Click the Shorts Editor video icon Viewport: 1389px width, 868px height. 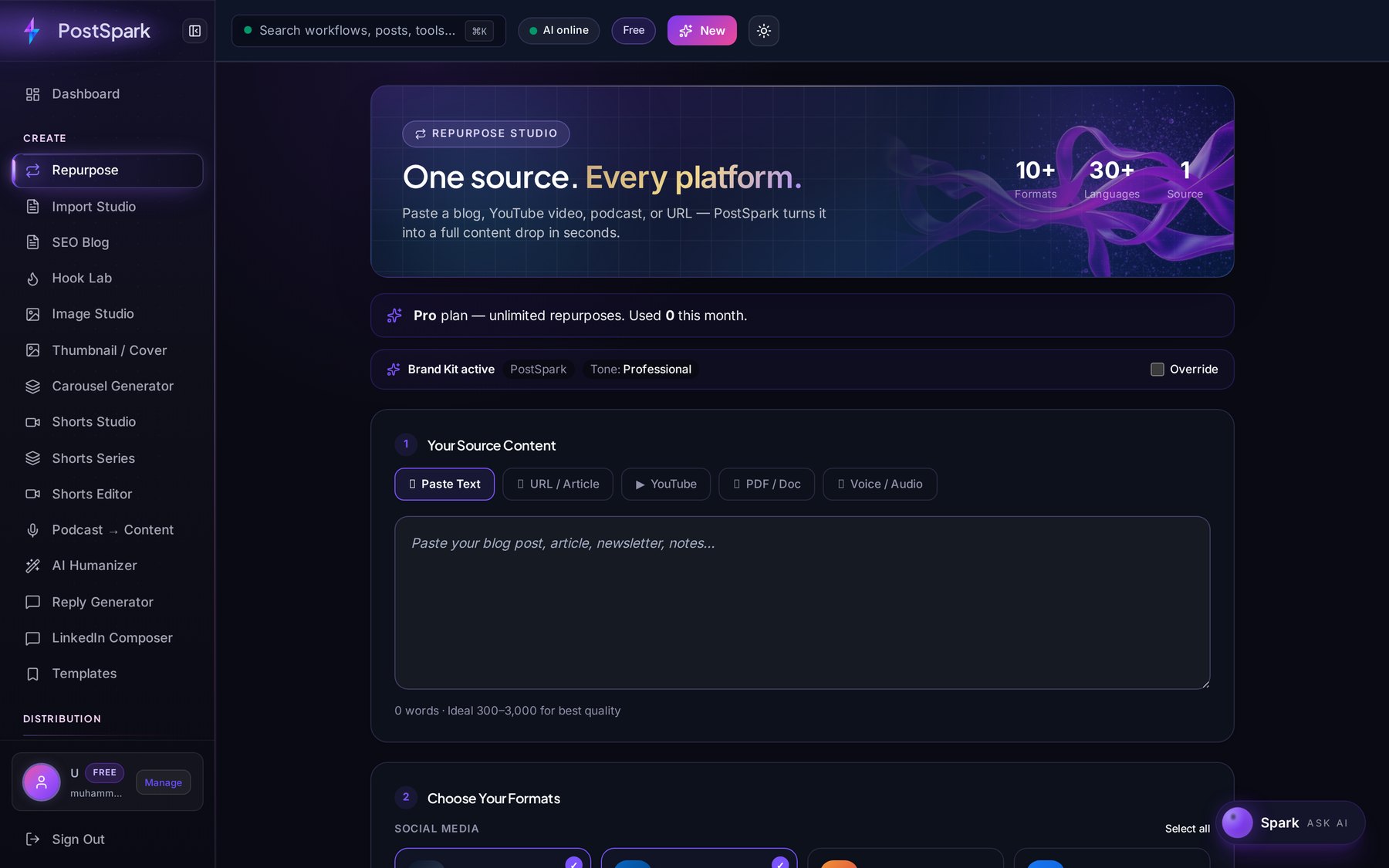(32, 494)
